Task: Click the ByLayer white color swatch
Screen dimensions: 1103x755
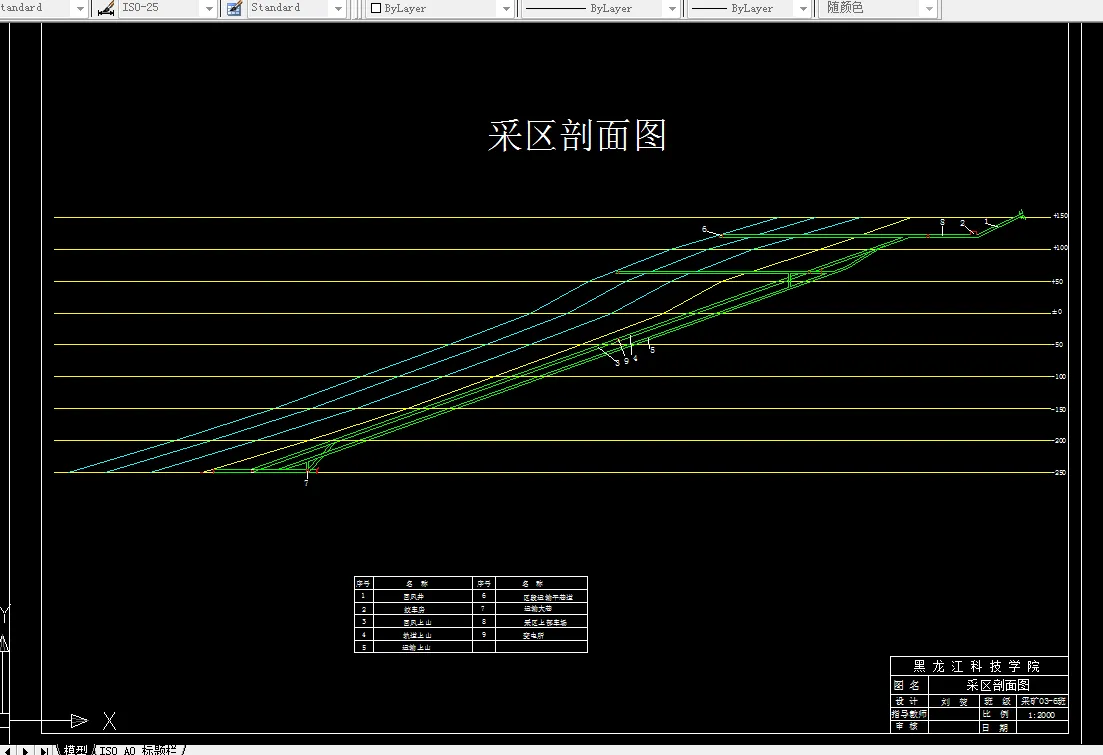Action: click(376, 8)
